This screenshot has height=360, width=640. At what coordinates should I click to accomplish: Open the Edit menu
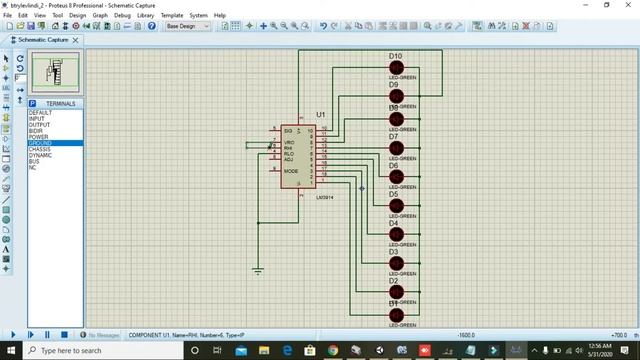23,16
